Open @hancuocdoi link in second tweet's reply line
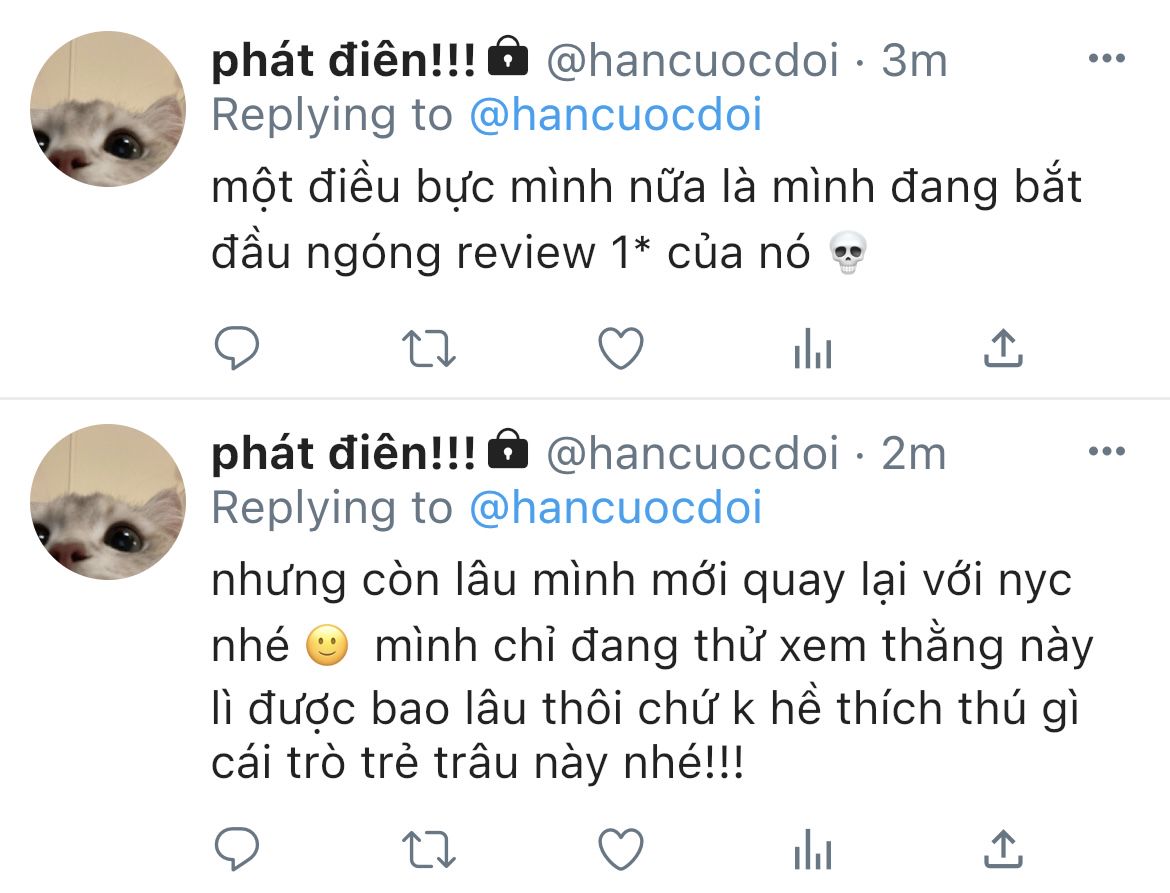 (616, 508)
